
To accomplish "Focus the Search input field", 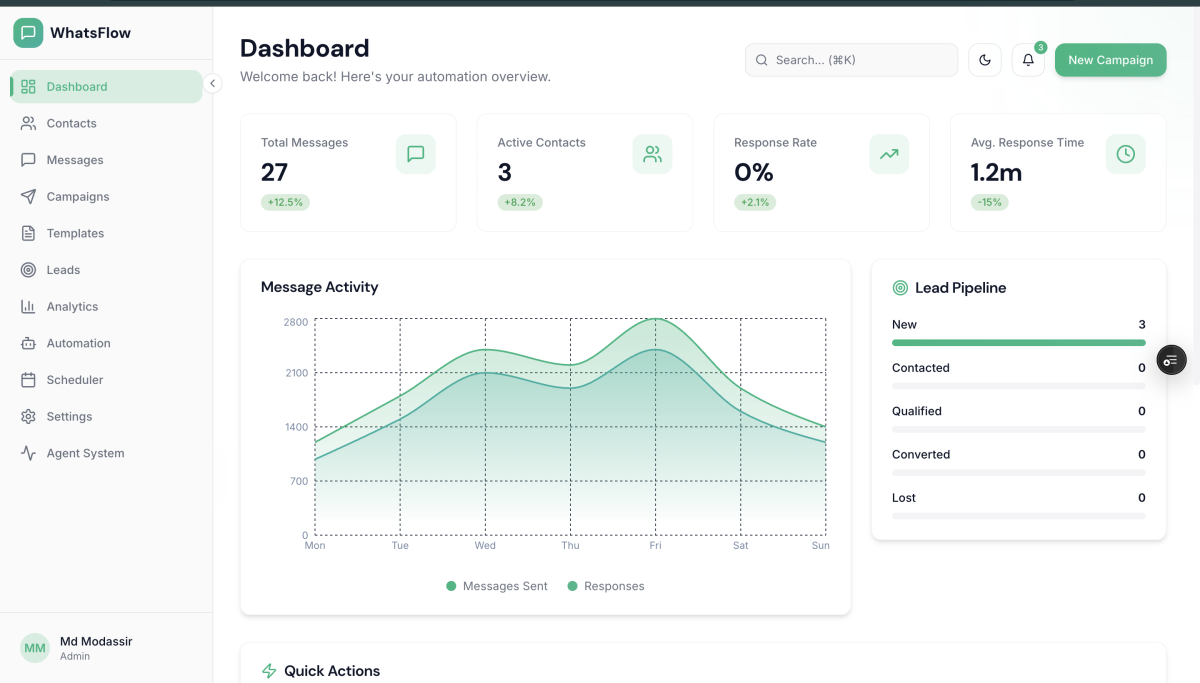I will 851,60.
